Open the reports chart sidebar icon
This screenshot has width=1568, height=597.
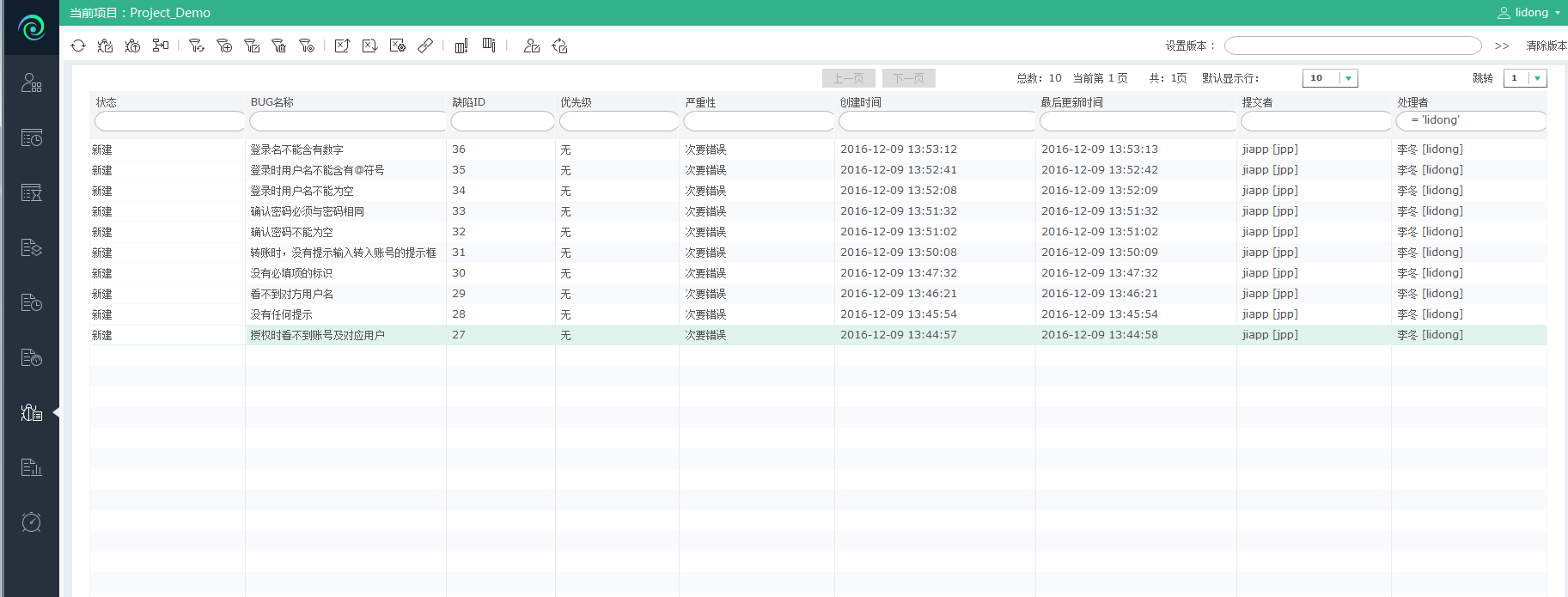[x=31, y=467]
